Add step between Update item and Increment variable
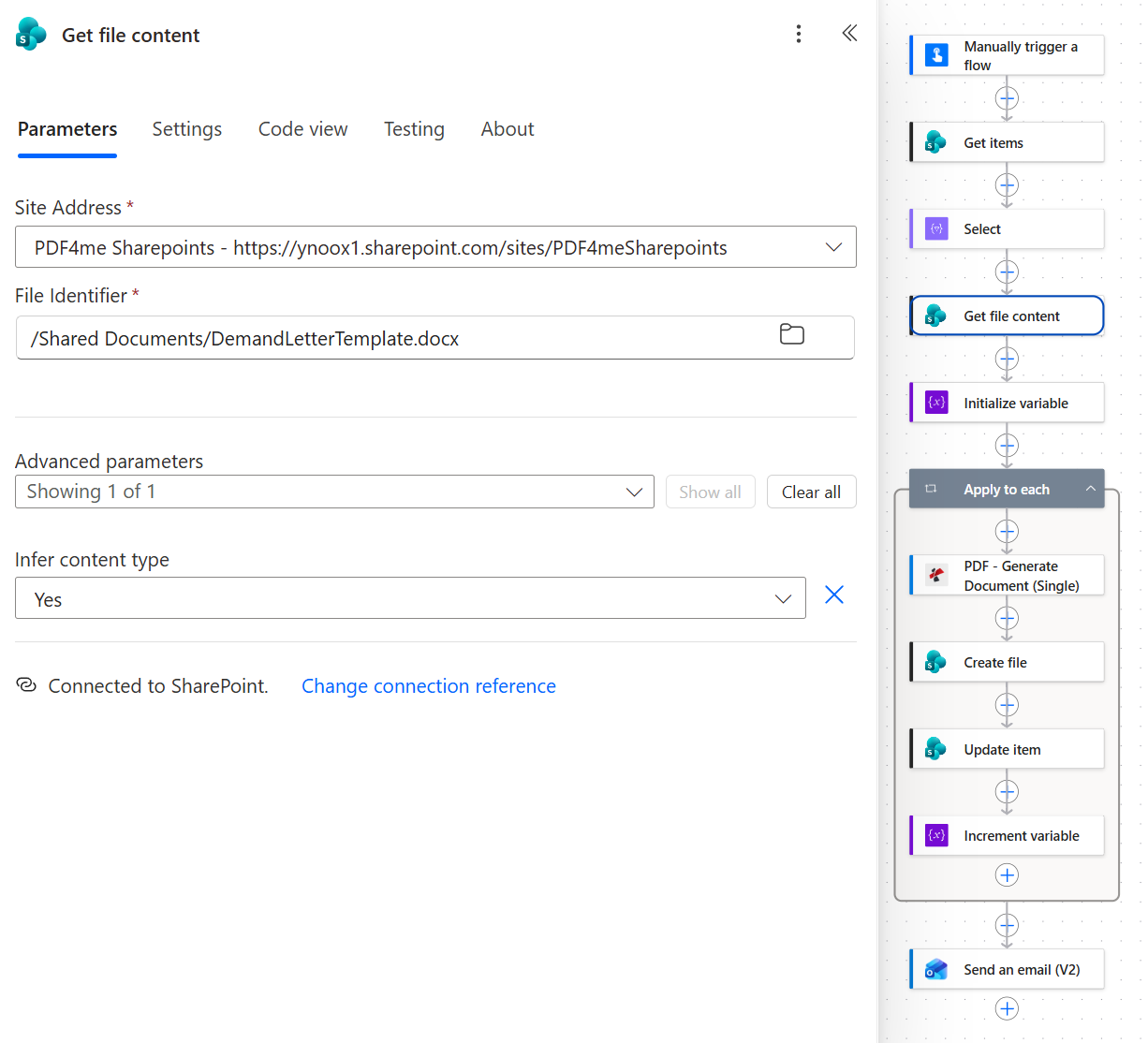Image resolution: width=1148 pixels, height=1043 pixels. (x=1007, y=792)
